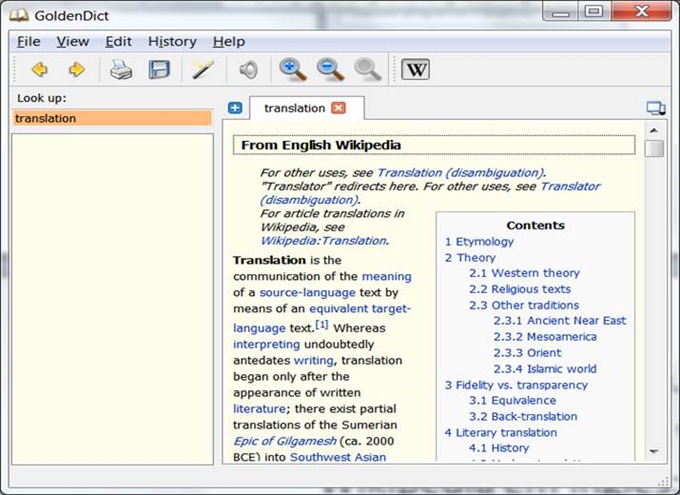Screen dimensions: 680x495
Task: Jump to 2.3.1 Ancient Near East
Action: point(560,321)
